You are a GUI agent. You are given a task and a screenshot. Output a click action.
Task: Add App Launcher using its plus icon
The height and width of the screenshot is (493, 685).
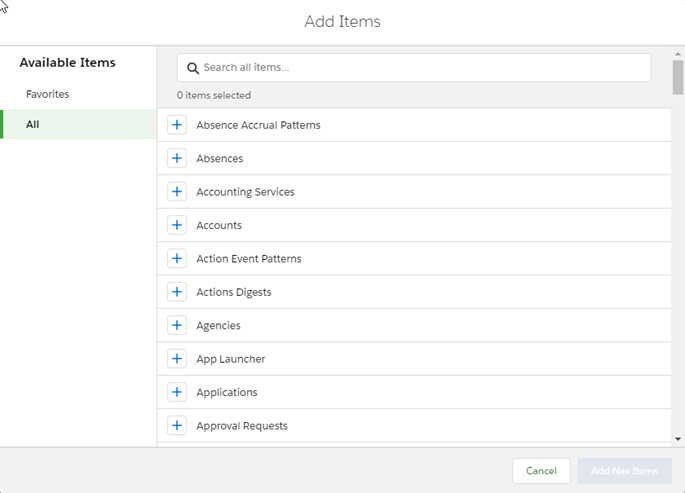(177, 358)
